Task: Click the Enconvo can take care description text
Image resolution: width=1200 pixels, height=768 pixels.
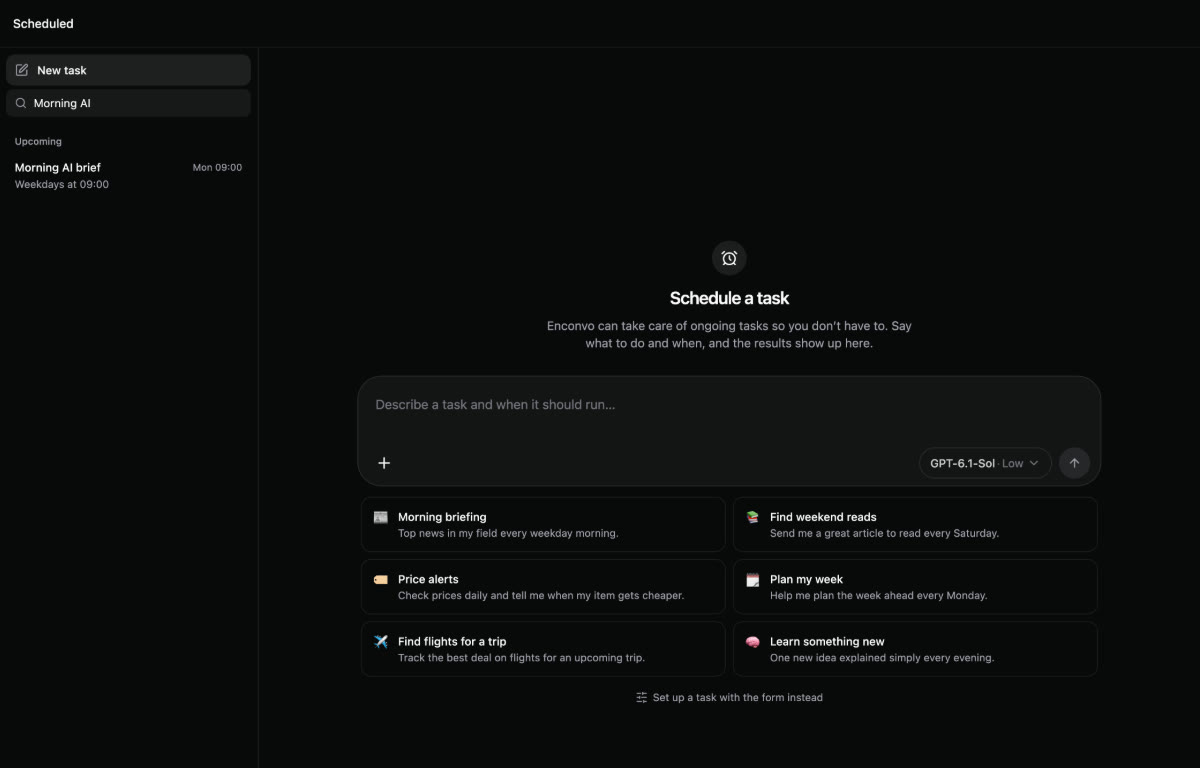Action: point(729,334)
